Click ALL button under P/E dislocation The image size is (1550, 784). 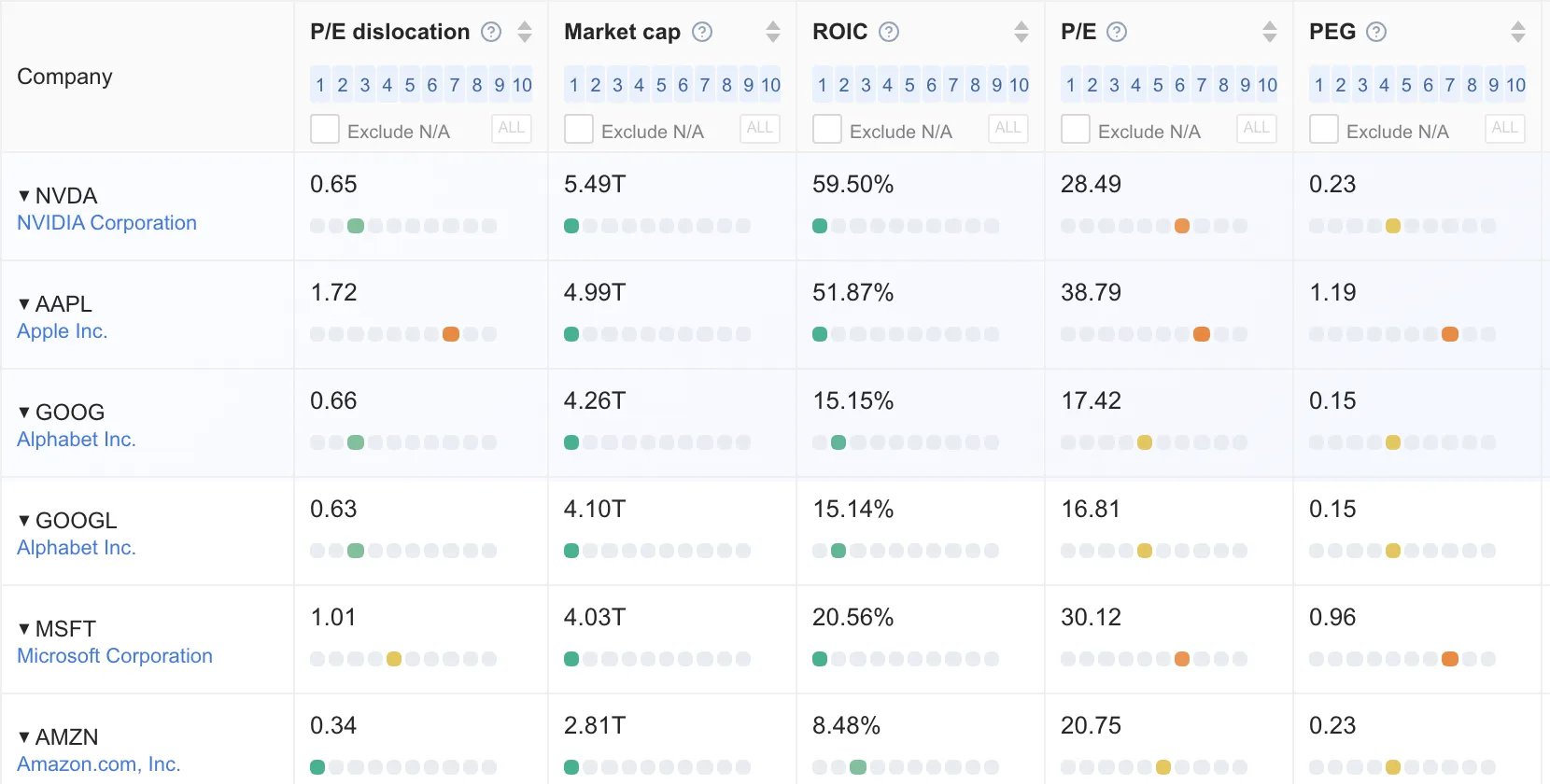[512, 129]
